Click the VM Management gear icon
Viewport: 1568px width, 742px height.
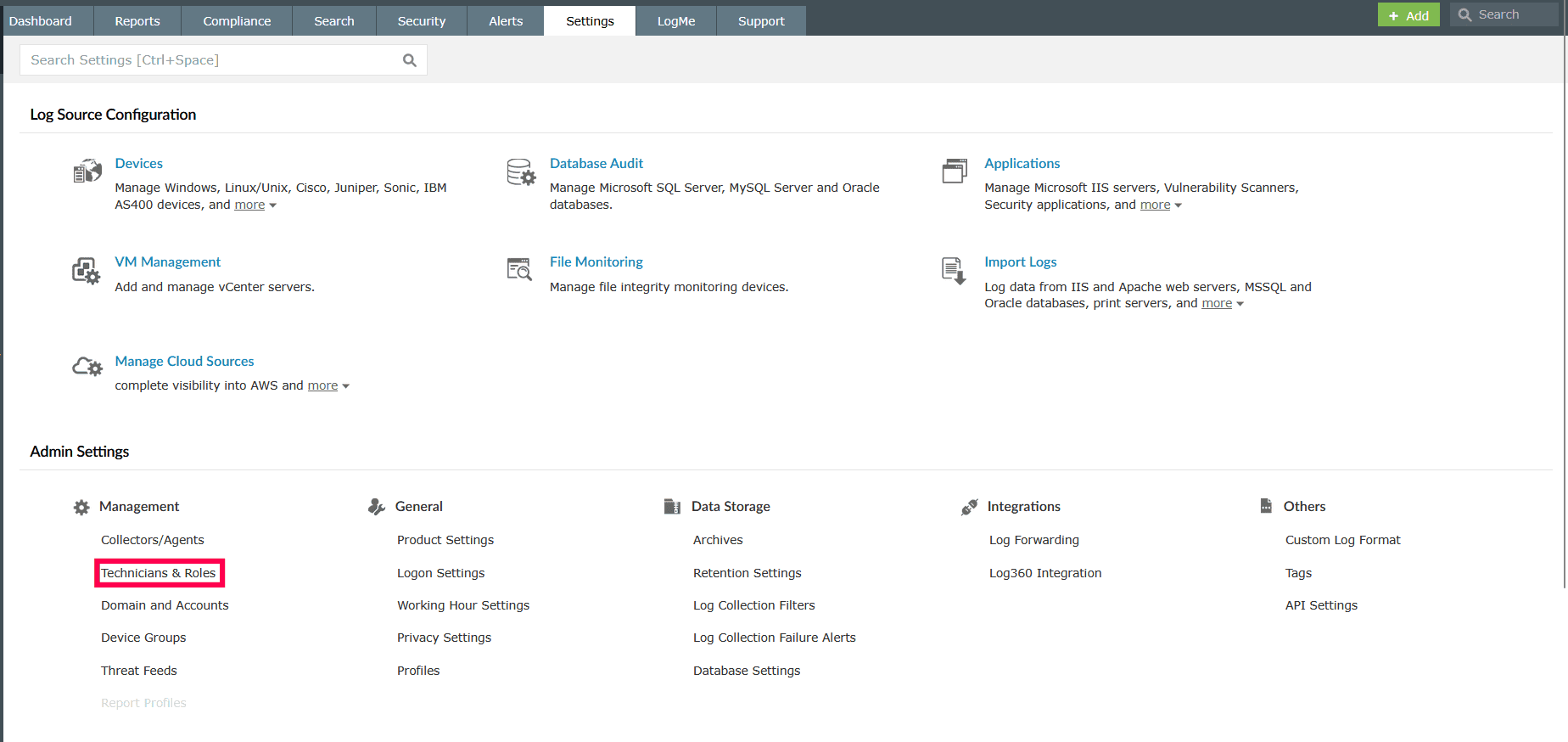pos(87,271)
